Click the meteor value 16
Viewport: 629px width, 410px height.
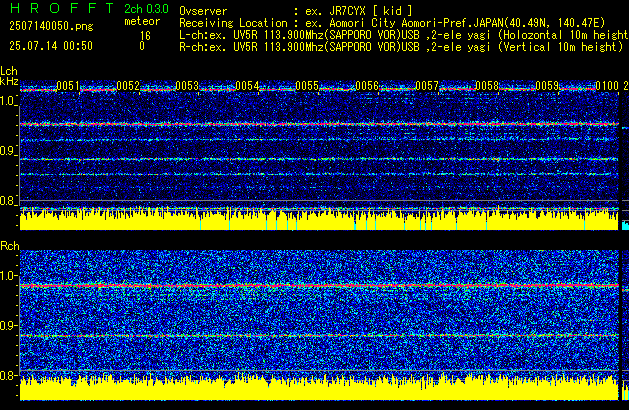click(x=145, y=36)
